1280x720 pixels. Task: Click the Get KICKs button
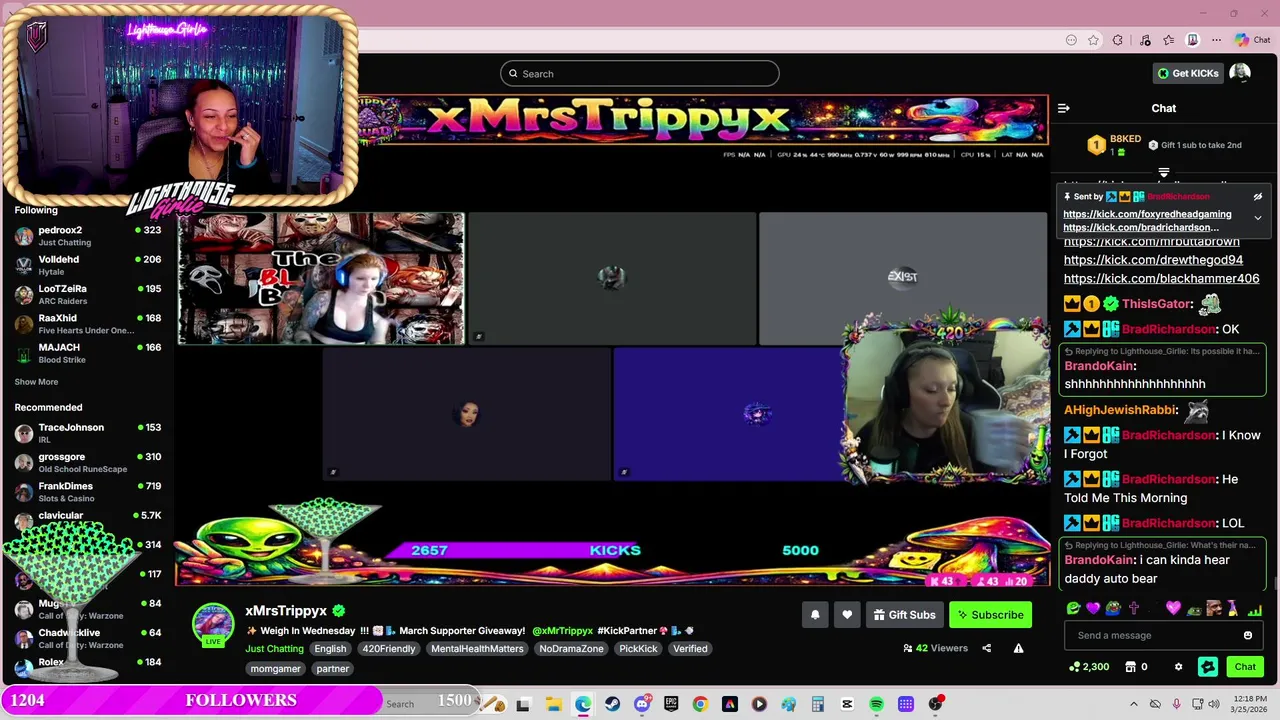click(x=1188, y=73)
